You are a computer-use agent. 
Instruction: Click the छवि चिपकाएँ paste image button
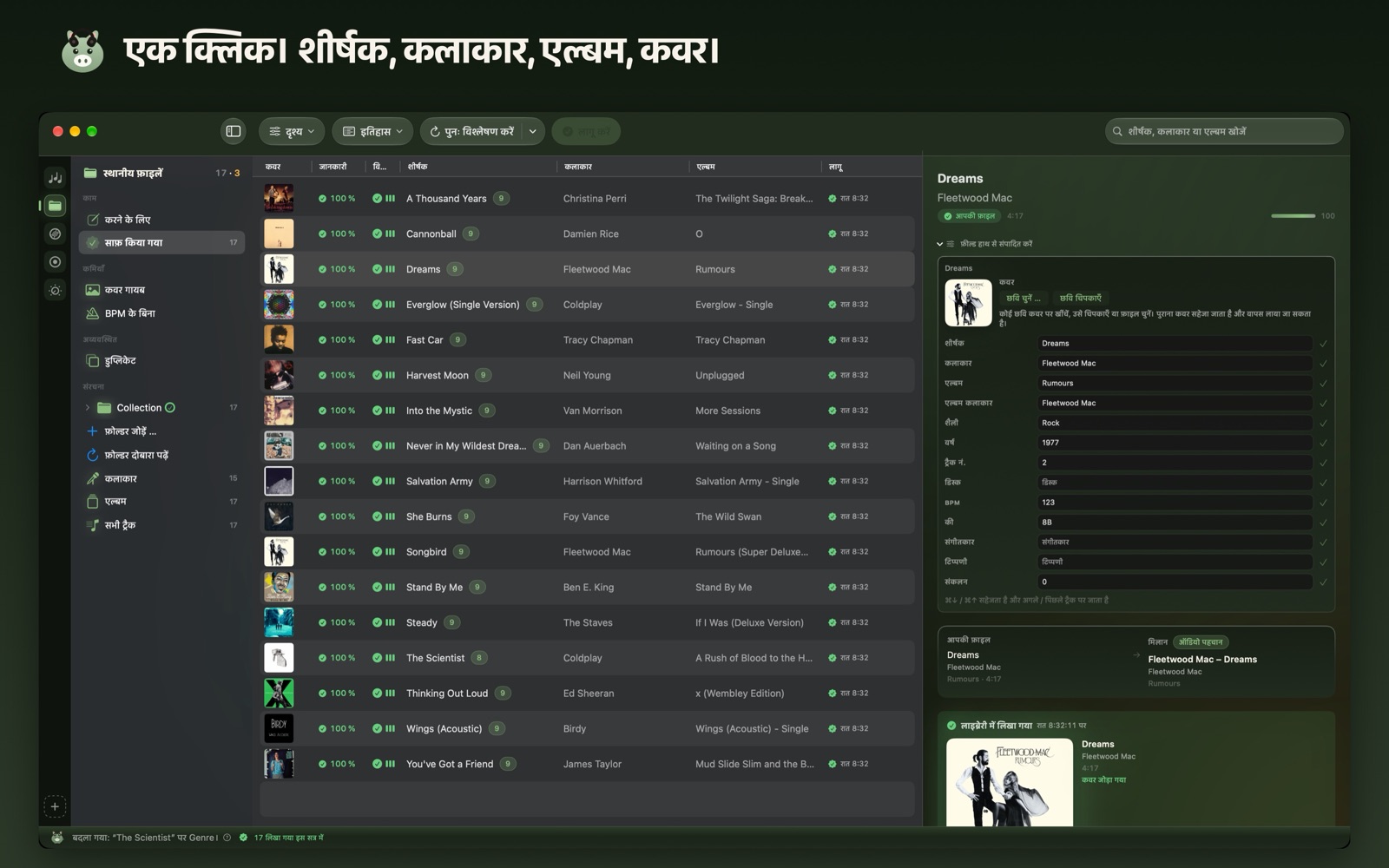pyautogui.click(x=1080, y=298)
